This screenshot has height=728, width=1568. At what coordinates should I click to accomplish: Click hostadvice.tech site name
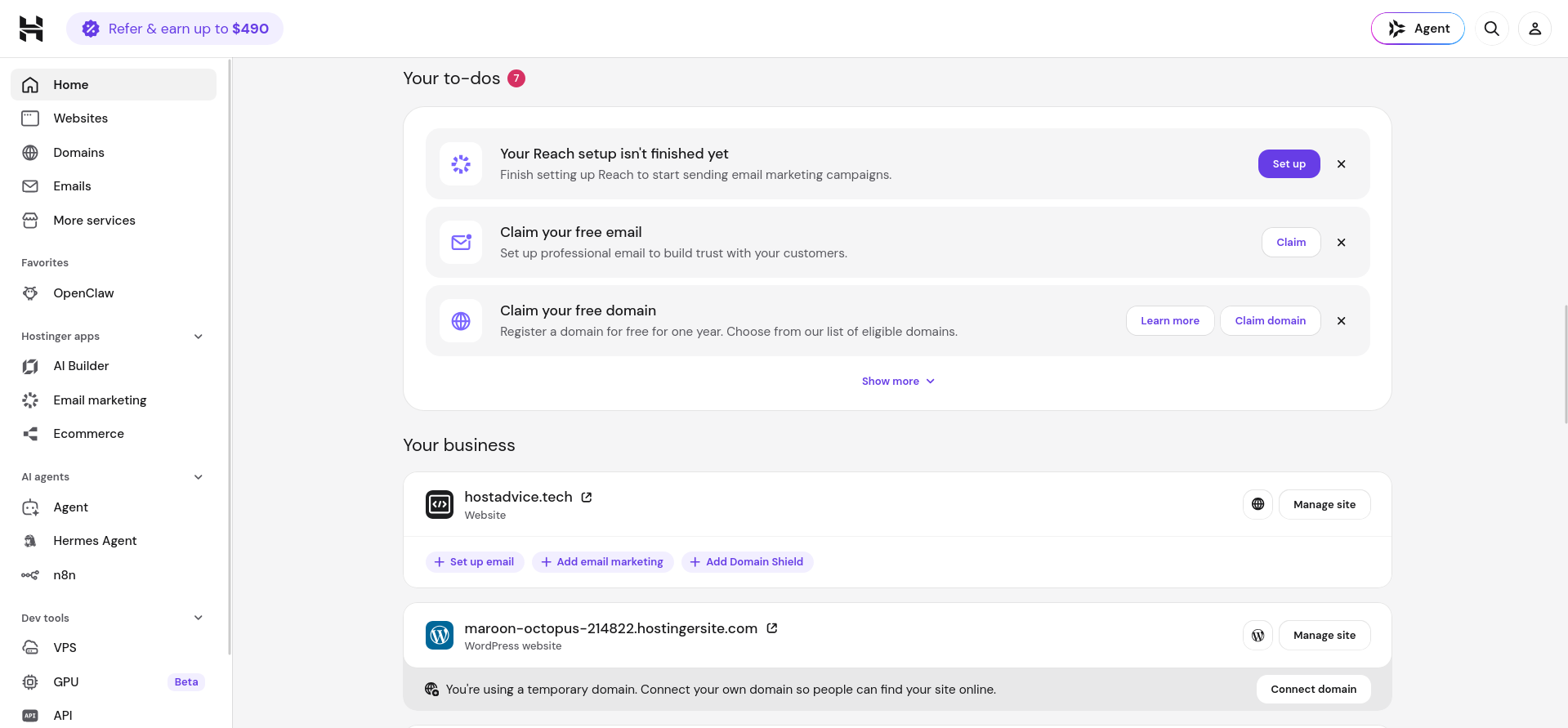click(519, 497)
